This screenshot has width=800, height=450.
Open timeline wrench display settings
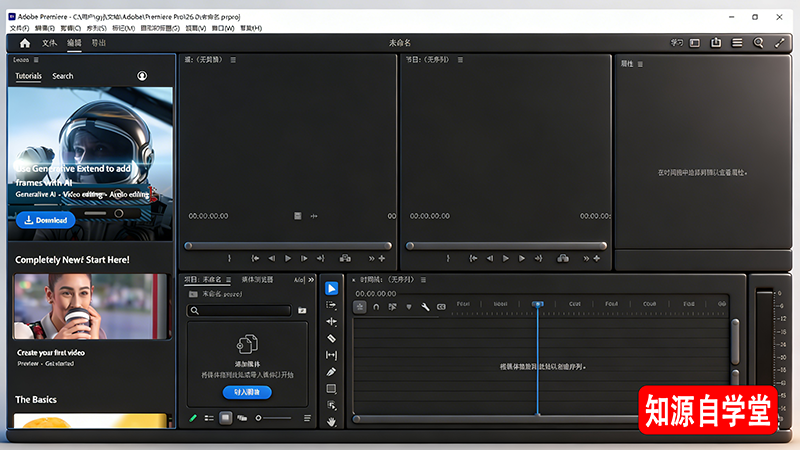[425, 306]
